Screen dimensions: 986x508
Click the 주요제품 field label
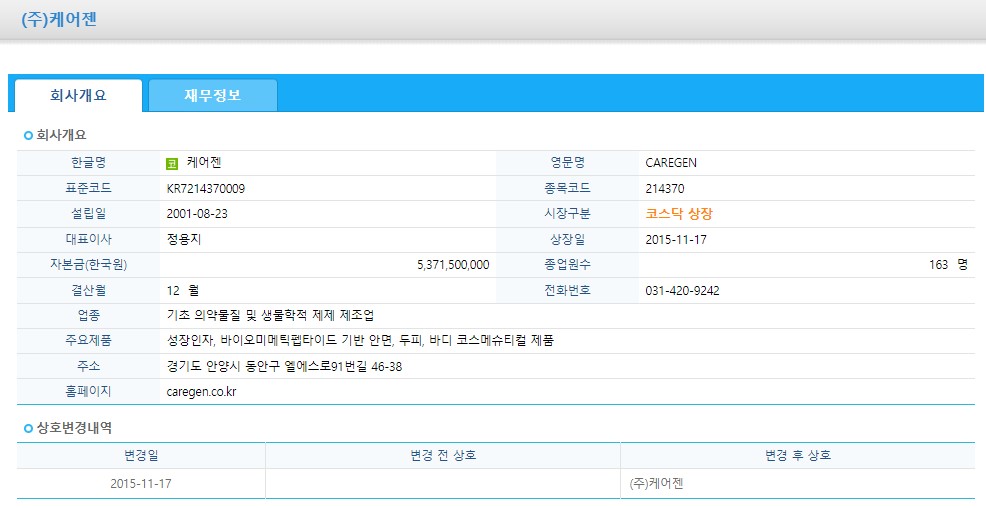[89, 341]
